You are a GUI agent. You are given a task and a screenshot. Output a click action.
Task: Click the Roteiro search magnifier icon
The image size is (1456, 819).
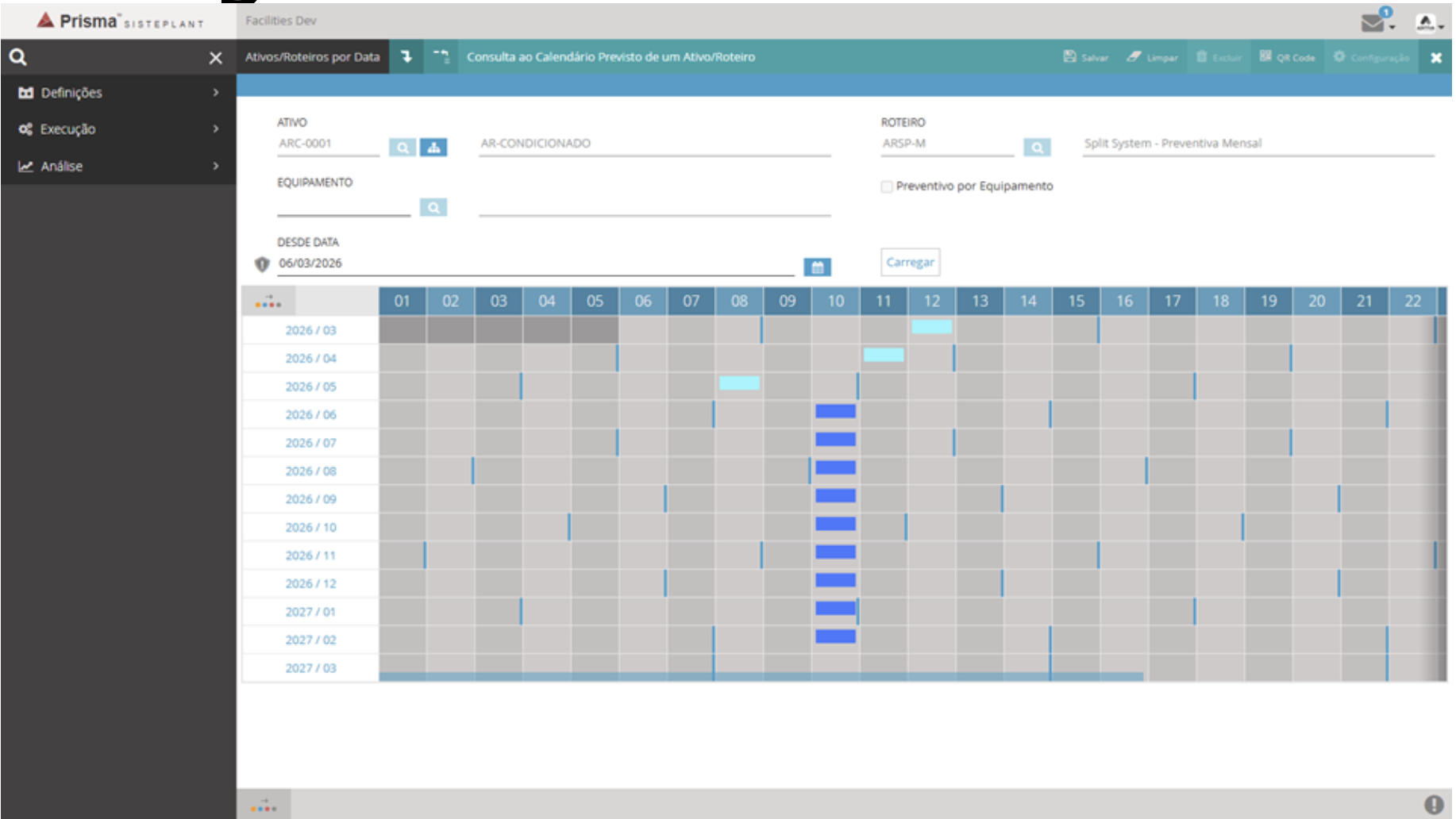[x=1037, y=148]
